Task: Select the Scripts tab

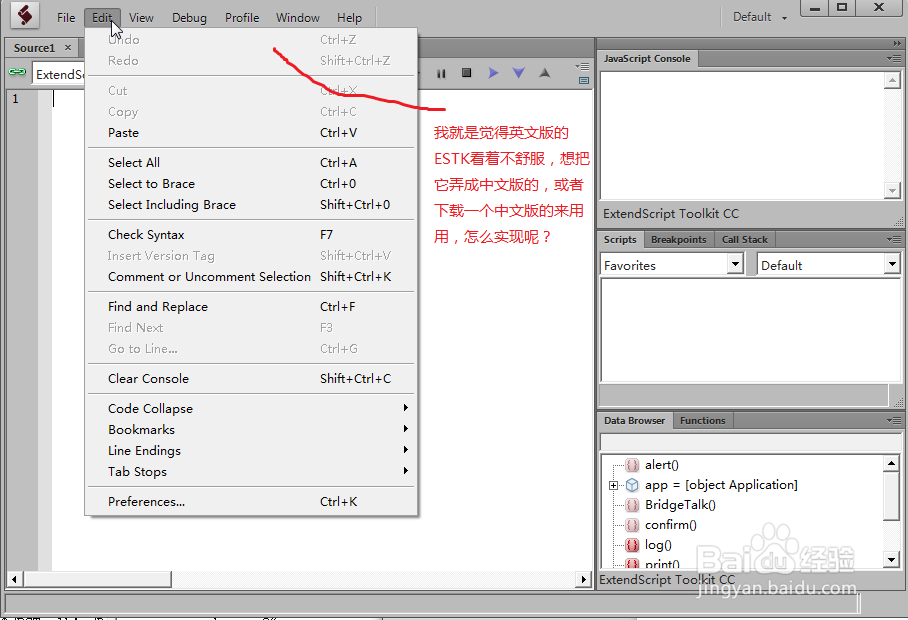Action: (620, 239)
